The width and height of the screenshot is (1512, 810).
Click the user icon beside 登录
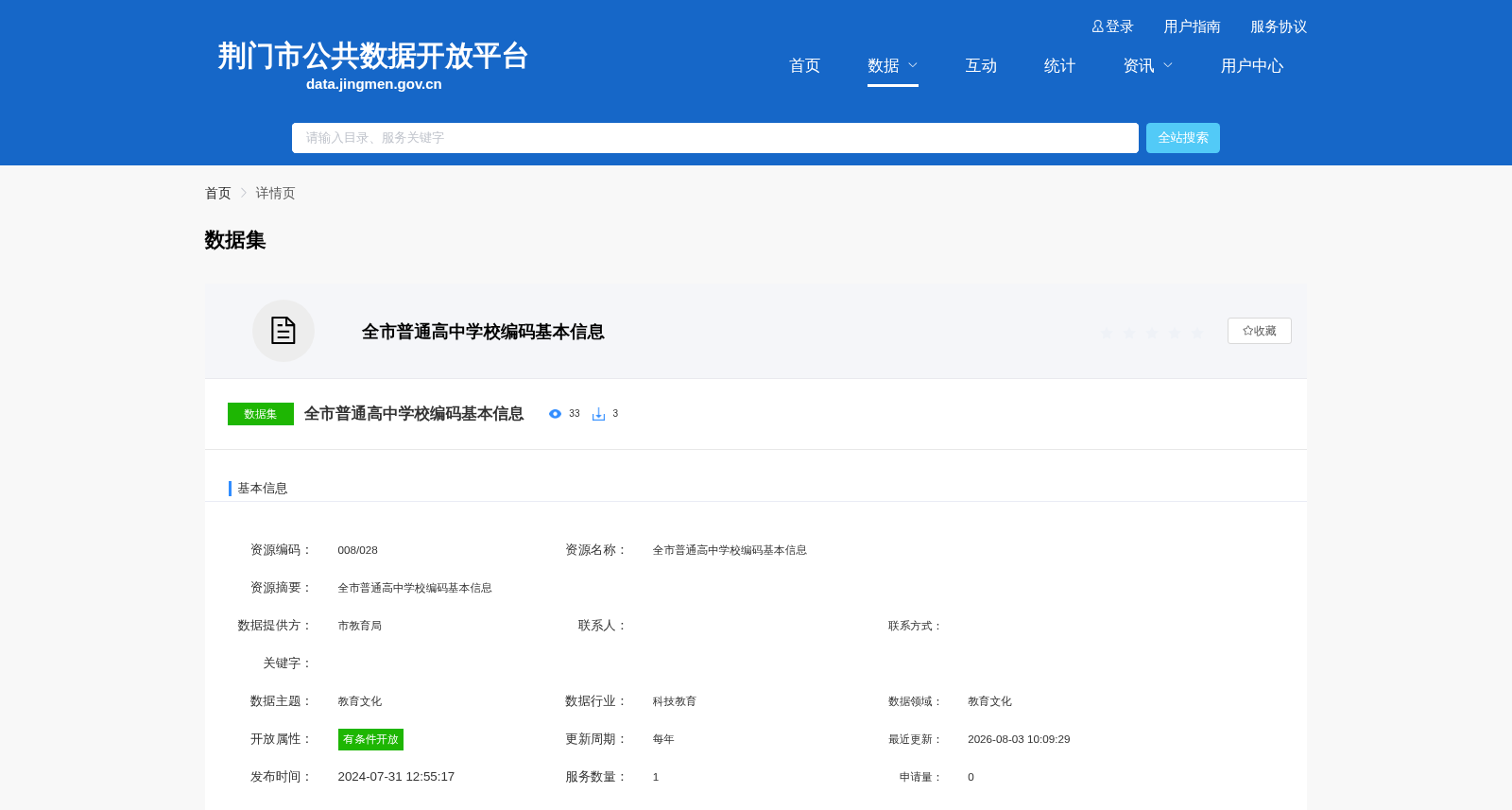1097,26
